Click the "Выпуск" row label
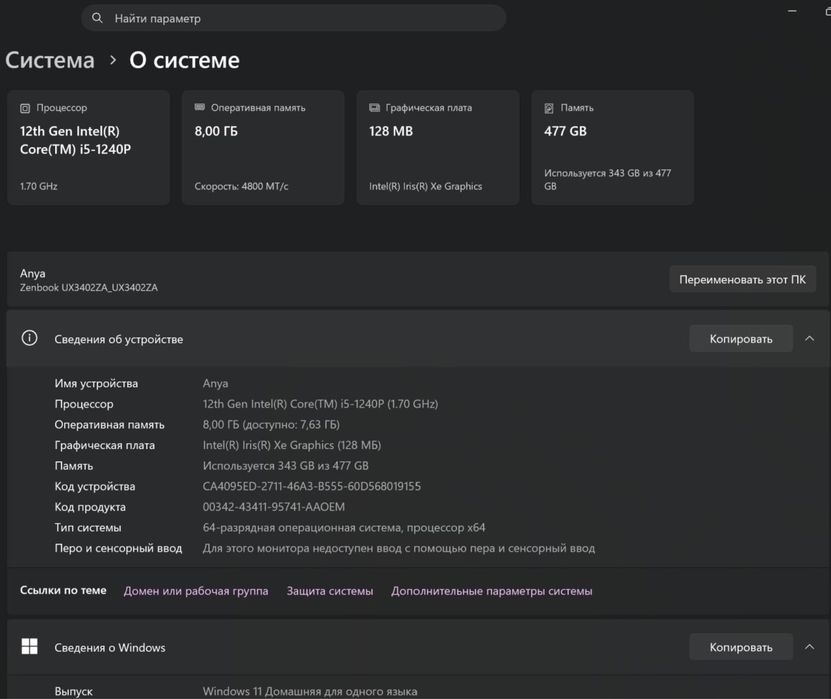 [x=74, y=691]
